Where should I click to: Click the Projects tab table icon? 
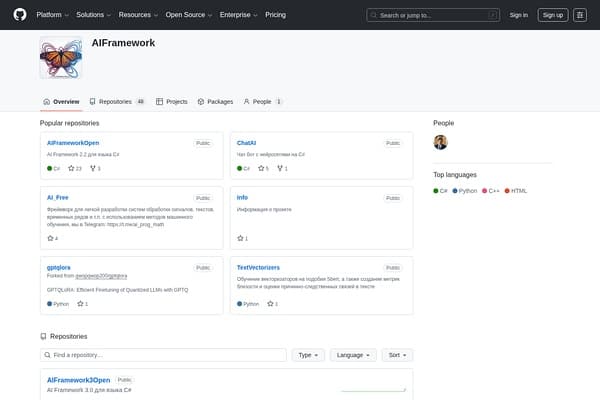pyautogui.click(x=160, y=102)
